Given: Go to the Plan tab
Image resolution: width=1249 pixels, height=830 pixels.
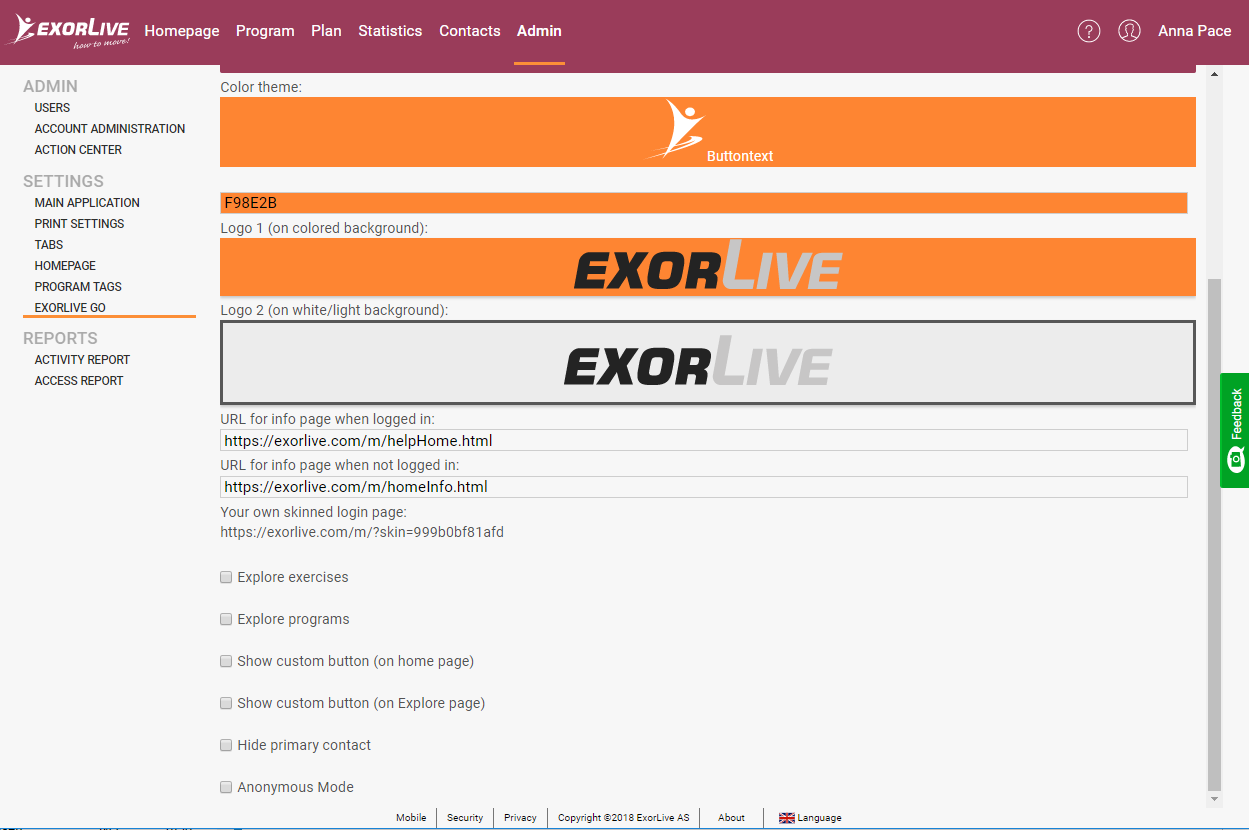Looking at the screenshot, I should [x=326, y=31].
